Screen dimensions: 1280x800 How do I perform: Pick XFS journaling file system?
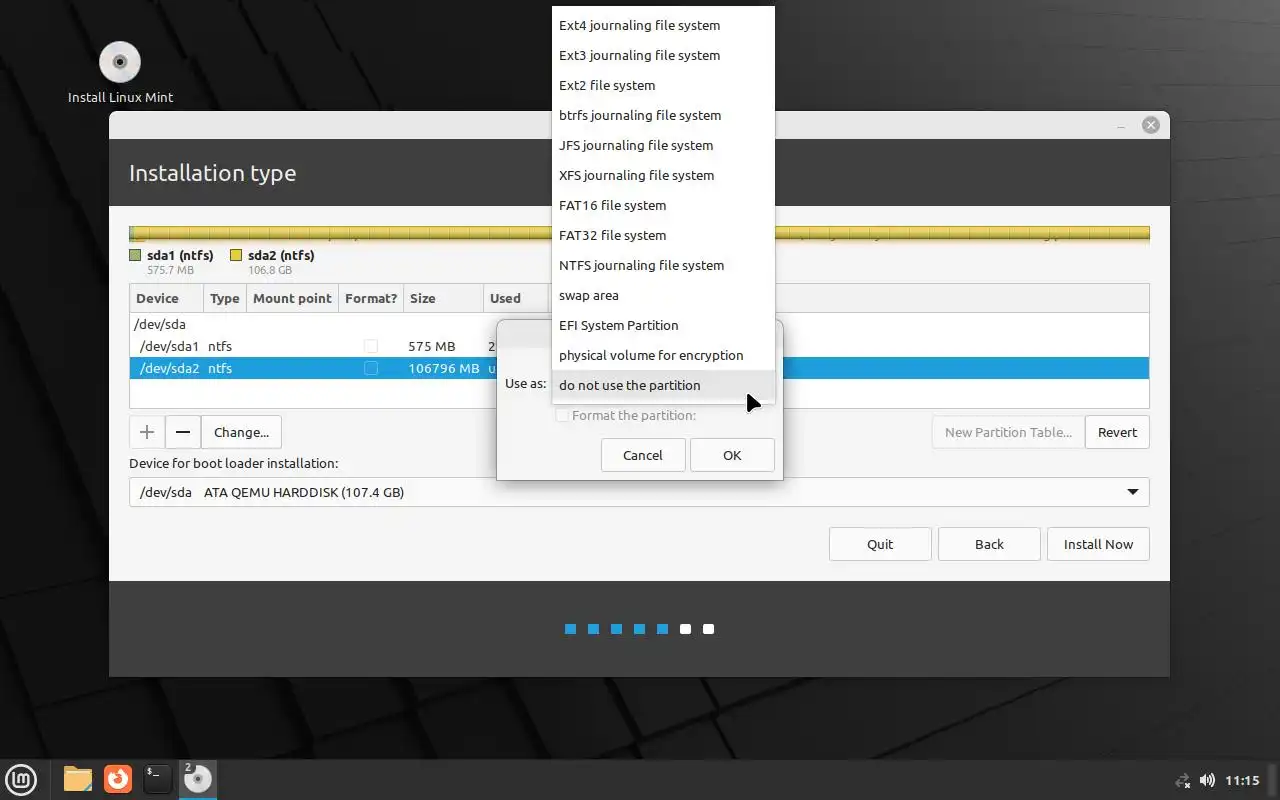663,175
